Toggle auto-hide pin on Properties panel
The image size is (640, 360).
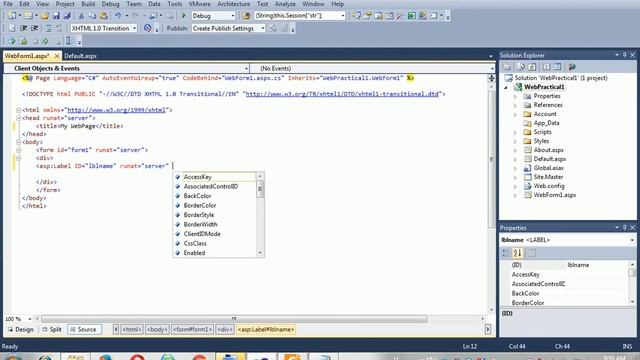pyautogui.click(x=624, y=227)
